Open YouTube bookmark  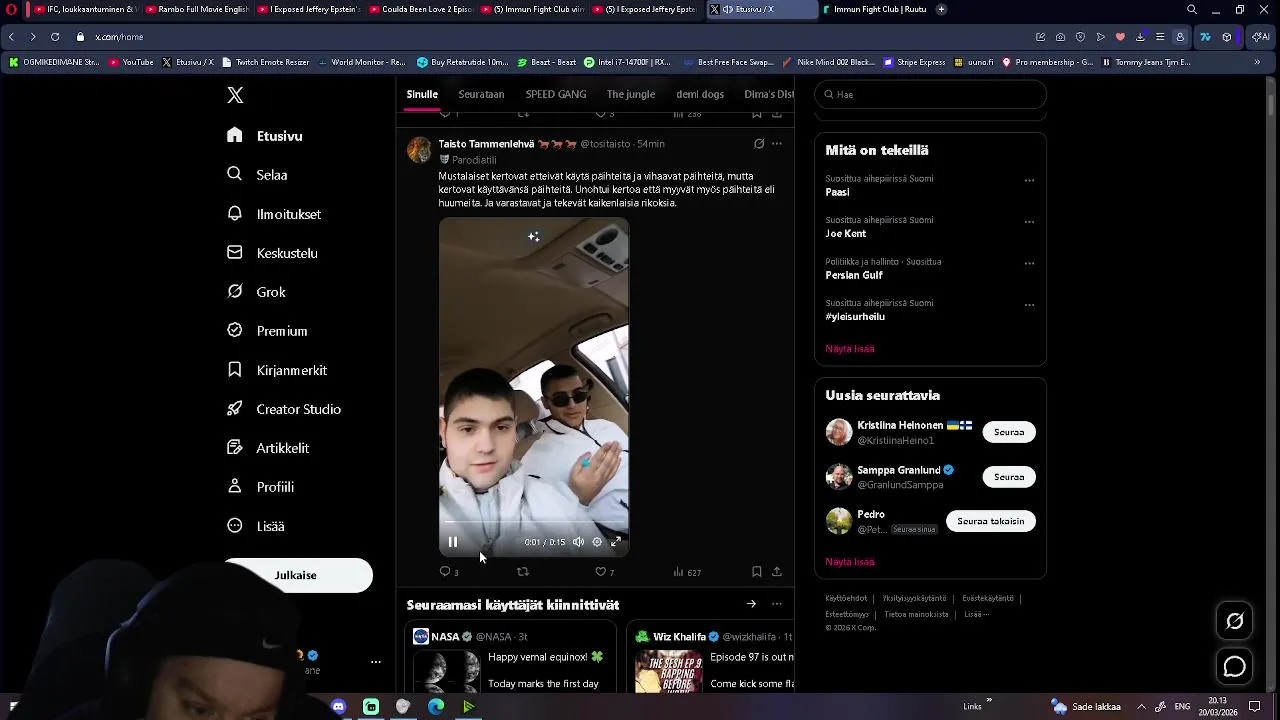(131, 62)
